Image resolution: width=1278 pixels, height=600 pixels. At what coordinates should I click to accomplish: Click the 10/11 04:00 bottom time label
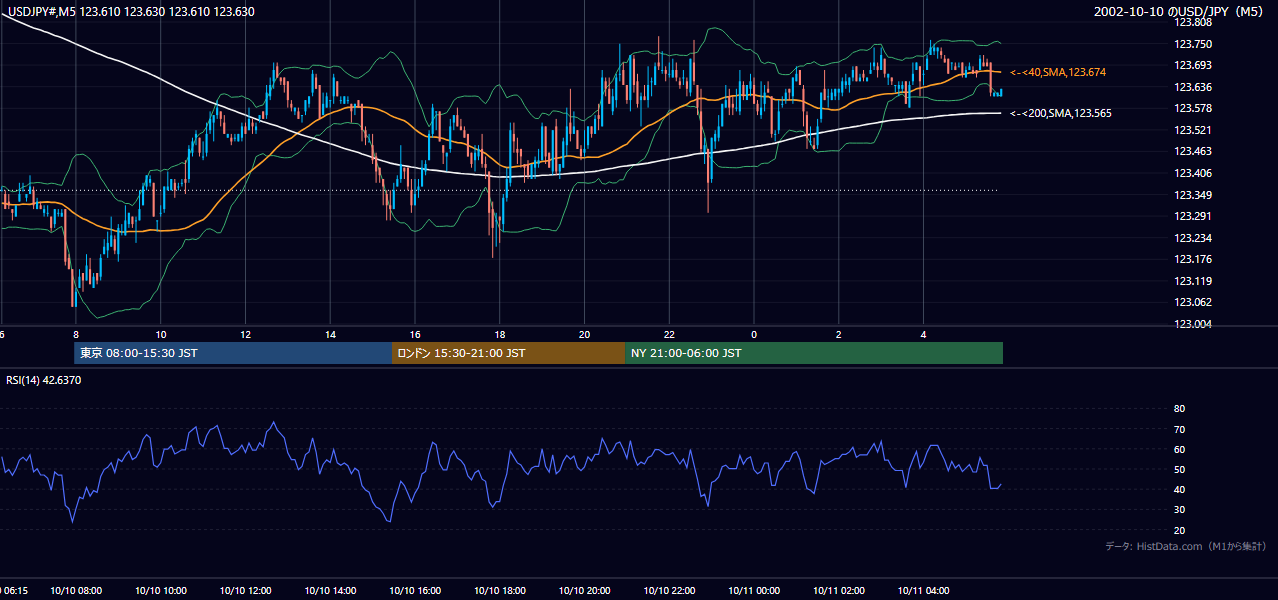(x=924, y=591)
